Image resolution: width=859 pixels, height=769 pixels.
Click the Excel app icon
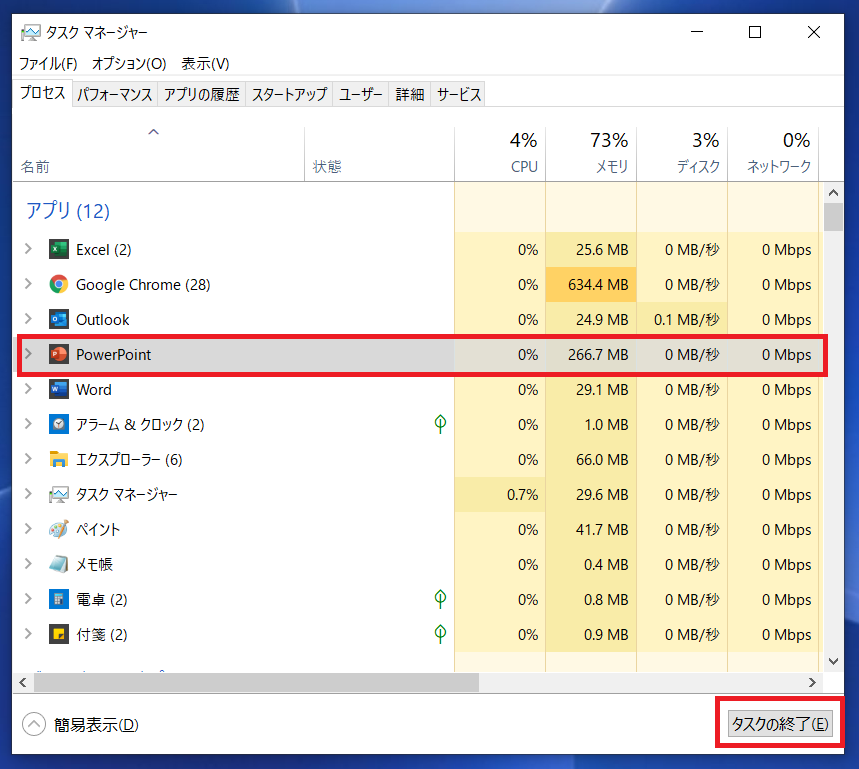click(x=59, y=250)
